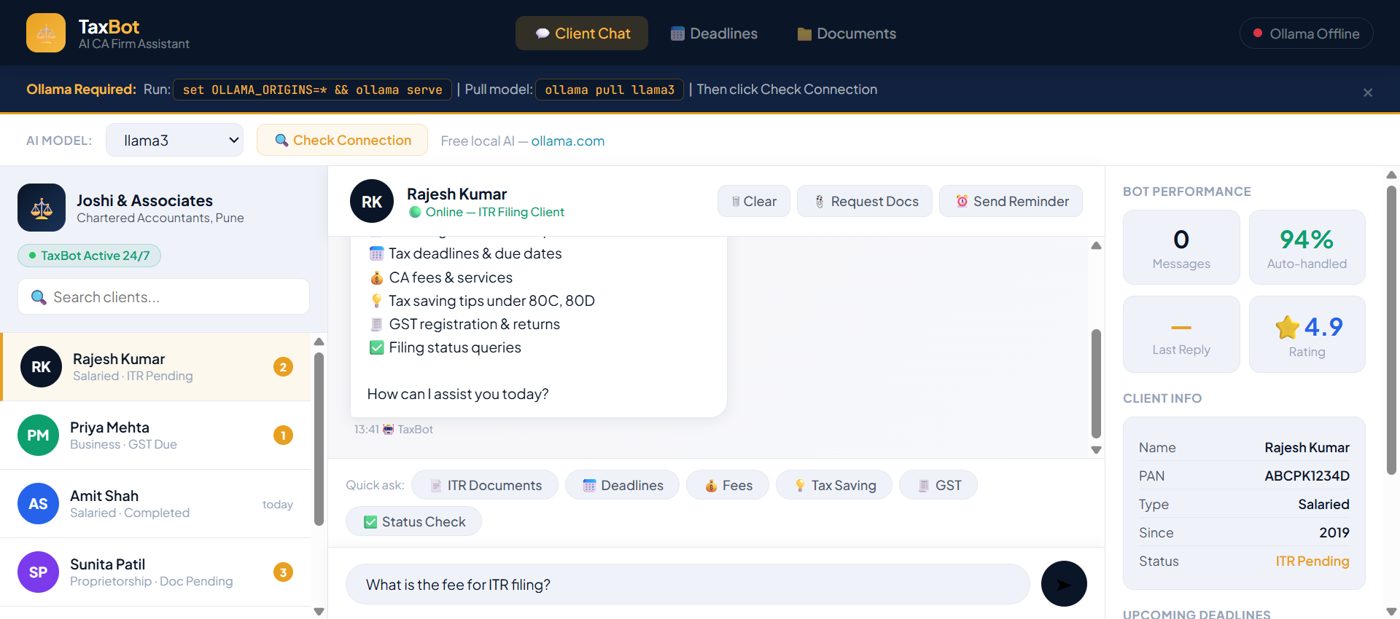This screenshot has width=1400, height=619.
Task: Clear the chat conversation
Action: pos(754,201)
